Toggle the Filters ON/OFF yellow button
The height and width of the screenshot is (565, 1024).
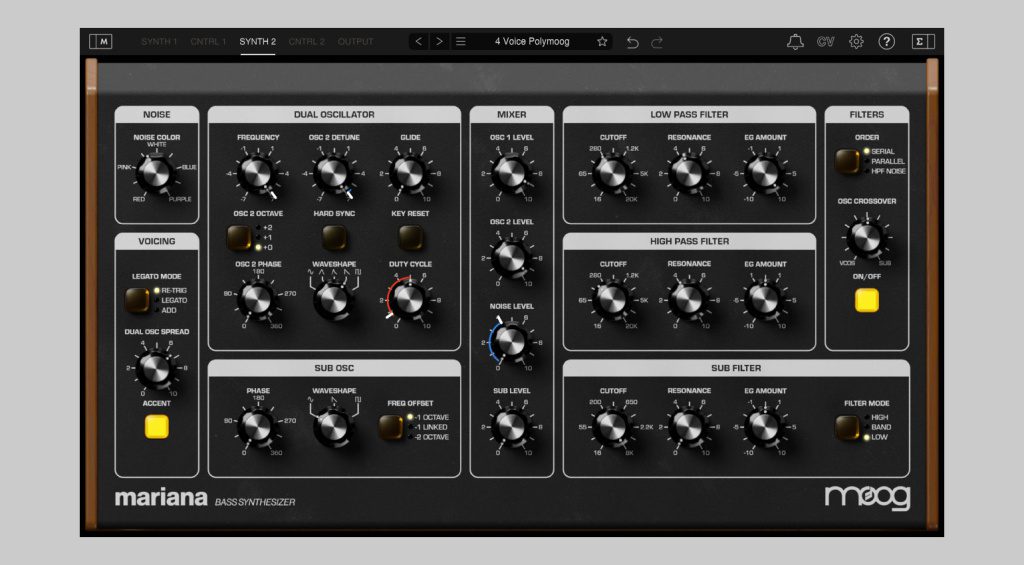[867, 300]
